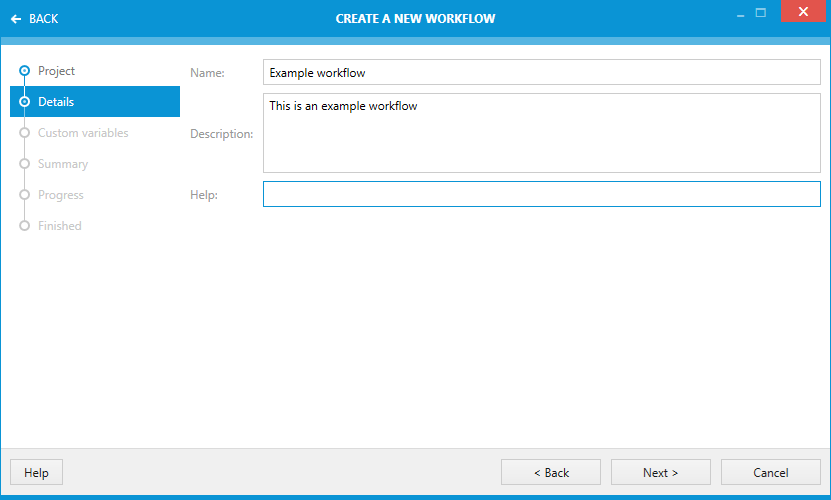The height and width of the screenshot is (500, 831).
Task: Click the Progress step circle marker
Action: (x=24, y=195)
